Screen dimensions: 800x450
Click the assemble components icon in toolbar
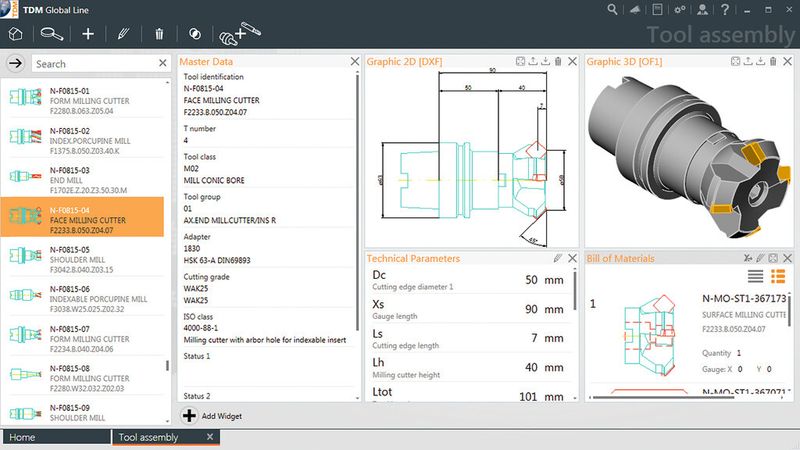coord(239,33)
